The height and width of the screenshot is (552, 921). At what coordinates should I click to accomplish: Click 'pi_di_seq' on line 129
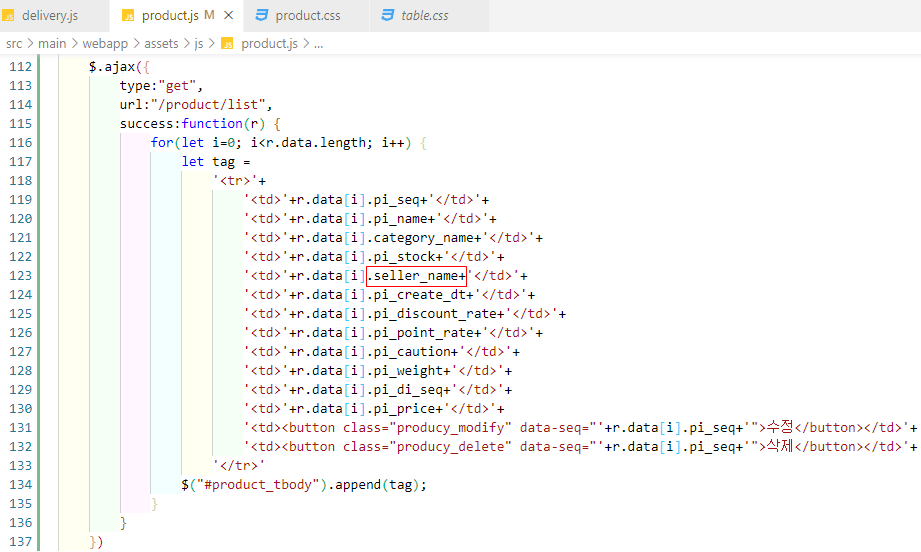tap(408, 389)
